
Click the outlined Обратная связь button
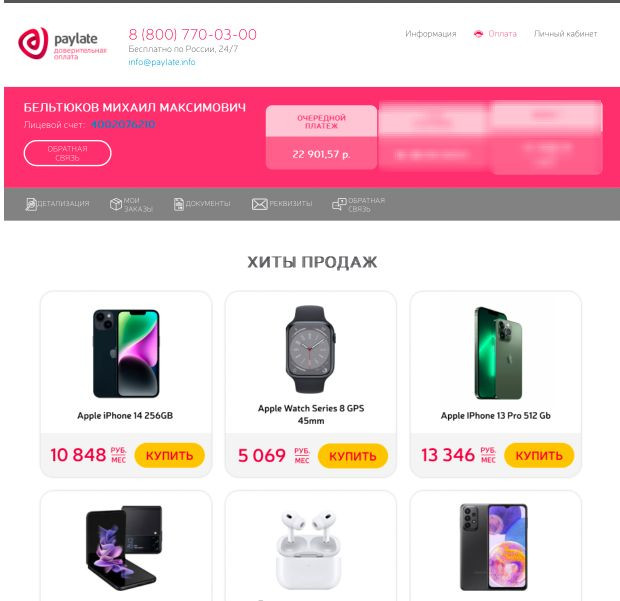(x=68, y=153)
